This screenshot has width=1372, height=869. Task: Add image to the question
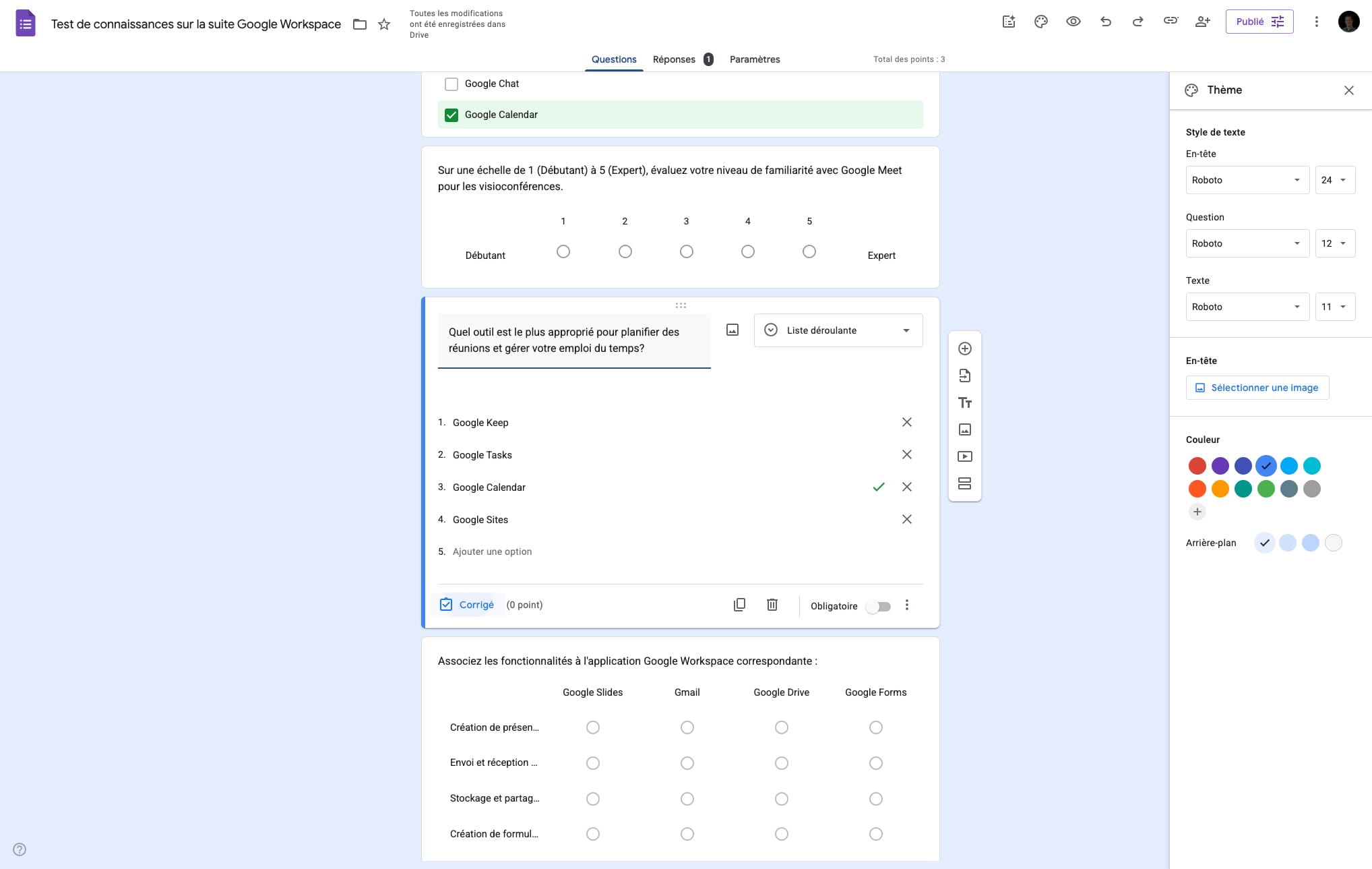pyautogui.click(x=732, y=330)
